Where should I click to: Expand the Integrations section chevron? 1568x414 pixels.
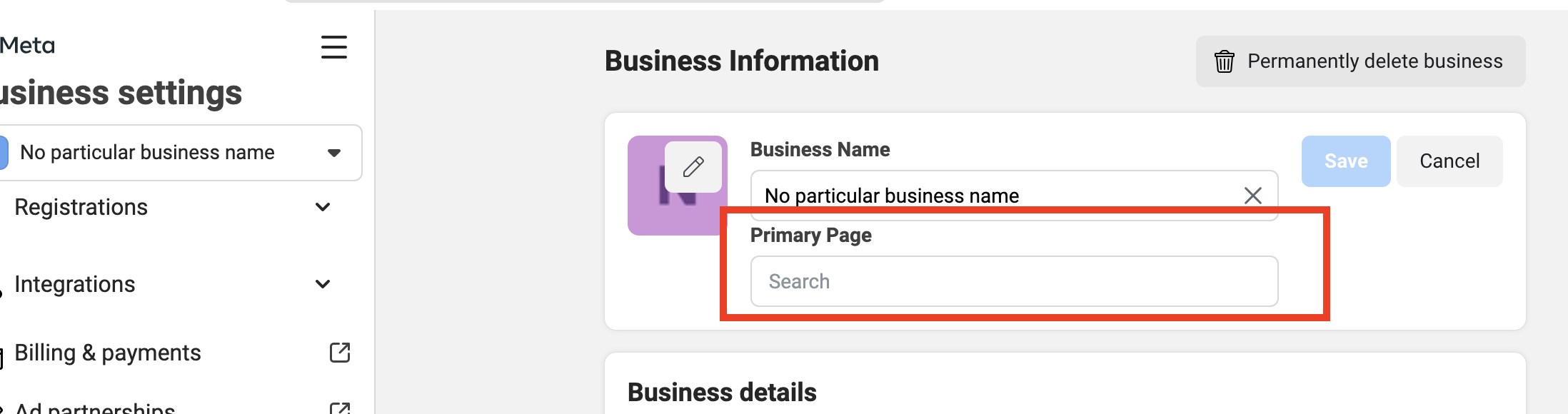pyautogui.click(x=323, y=284)
